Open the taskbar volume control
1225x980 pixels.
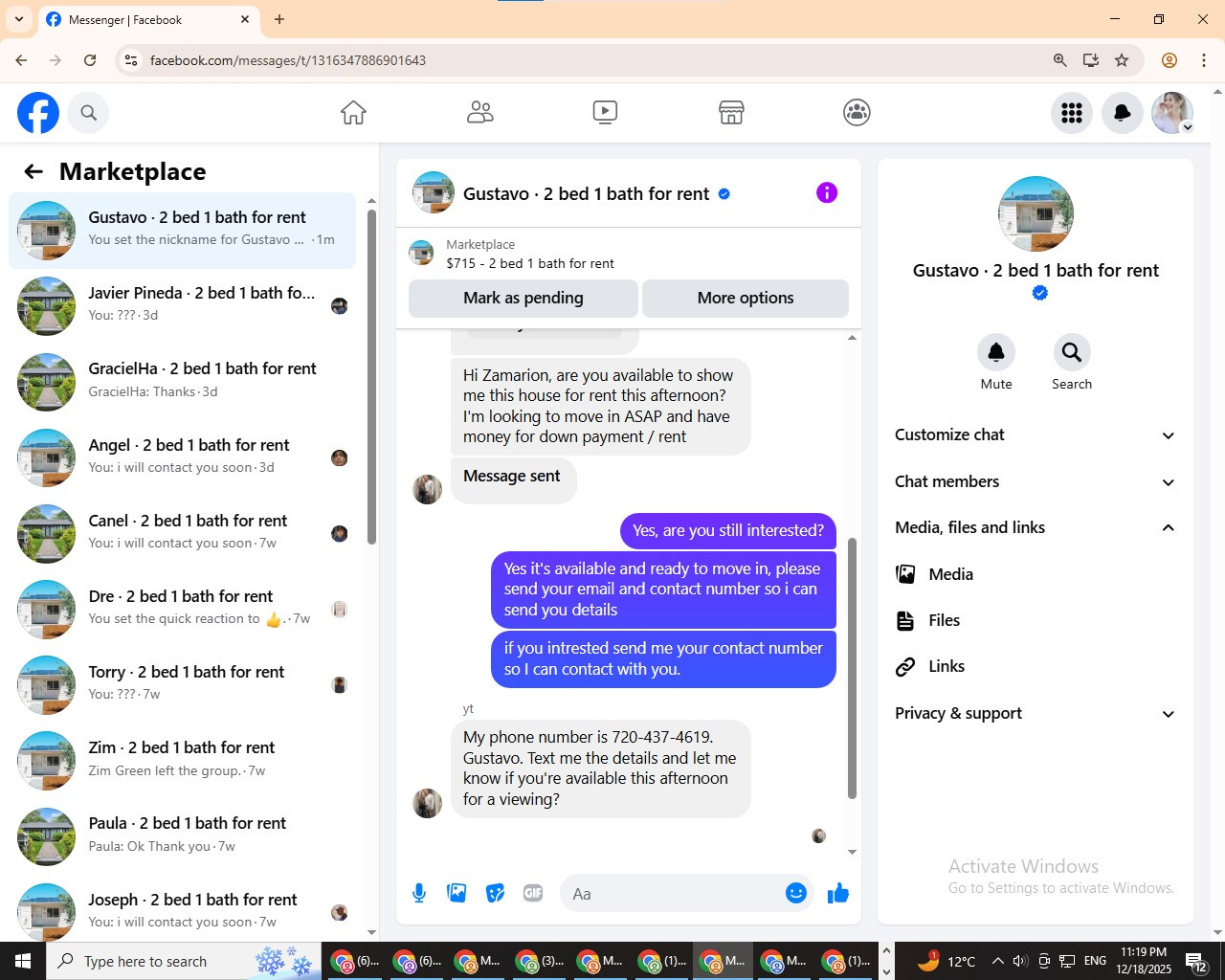pyautogui.click(x=1020, y=961)
